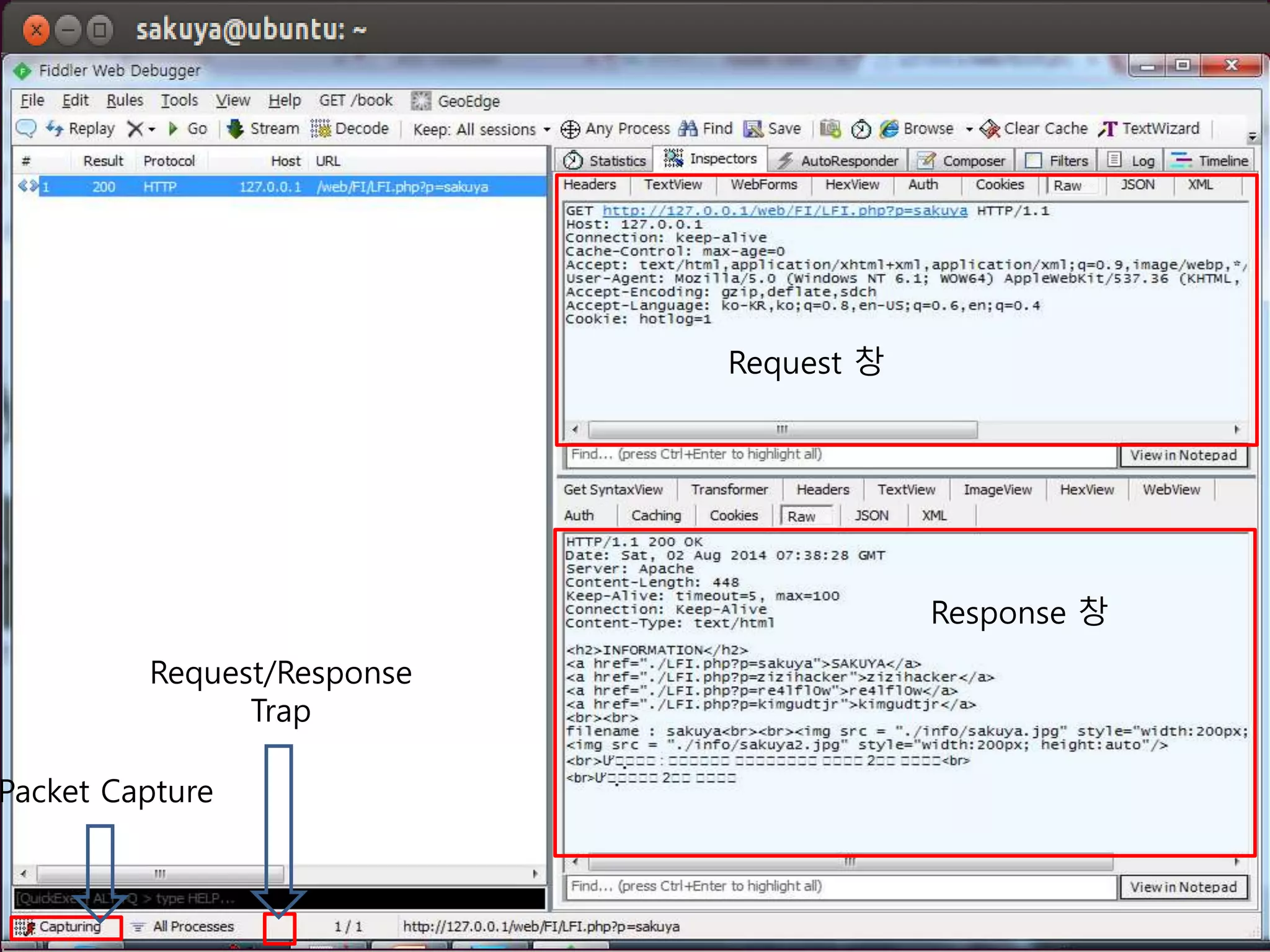Viewport: 1270px width, 952px height.
Task: Click the Remove X toolbar icon
Action: coord(135,129)
